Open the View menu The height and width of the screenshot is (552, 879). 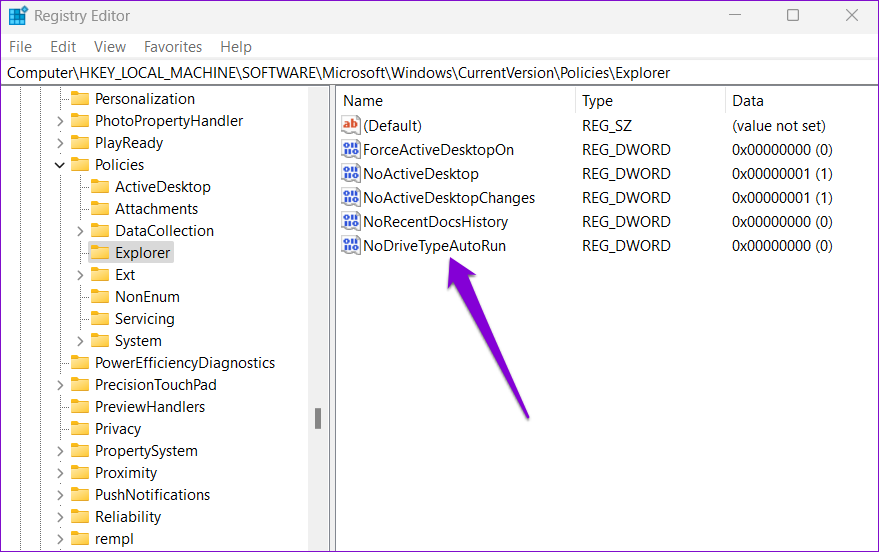(x=110, y=47)
